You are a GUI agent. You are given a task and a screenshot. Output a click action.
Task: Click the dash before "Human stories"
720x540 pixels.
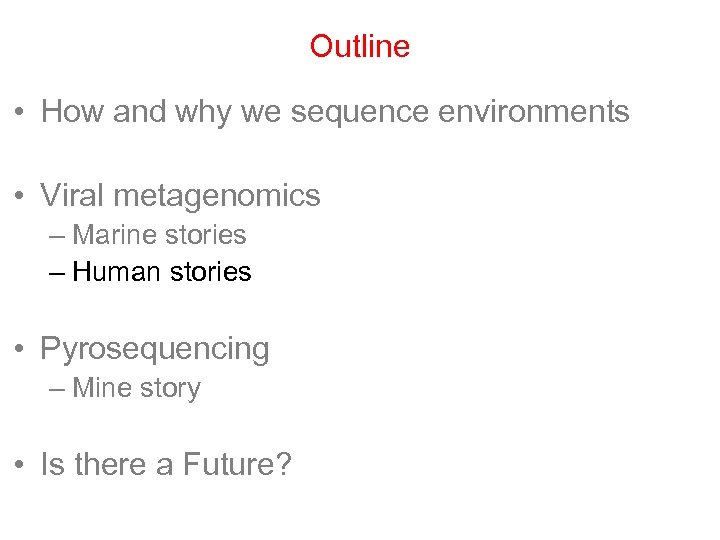(x=55, y=273)
